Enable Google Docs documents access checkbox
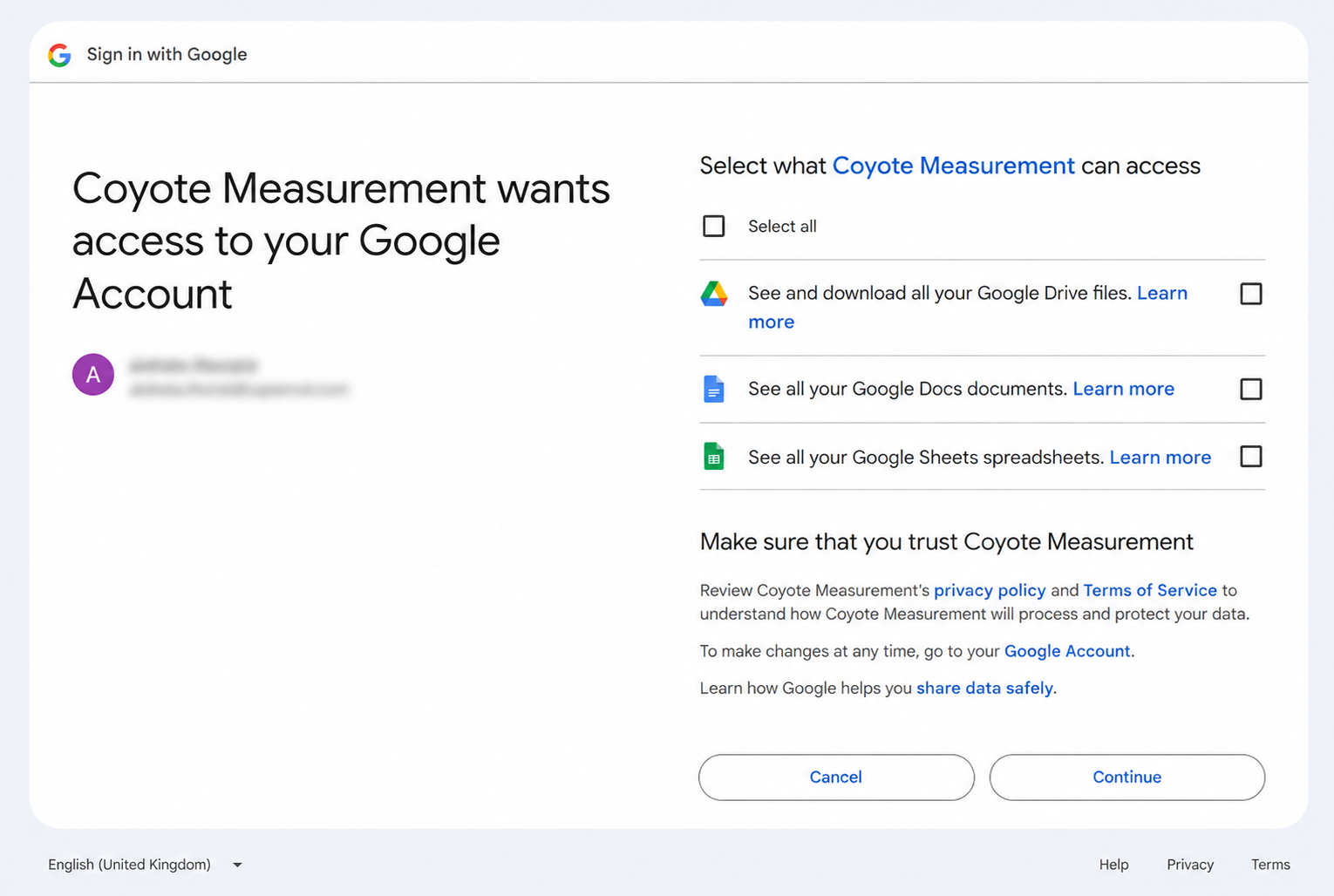This screenshot has width=1334, height=896. pyautogui.click(x=1251, y=389)
